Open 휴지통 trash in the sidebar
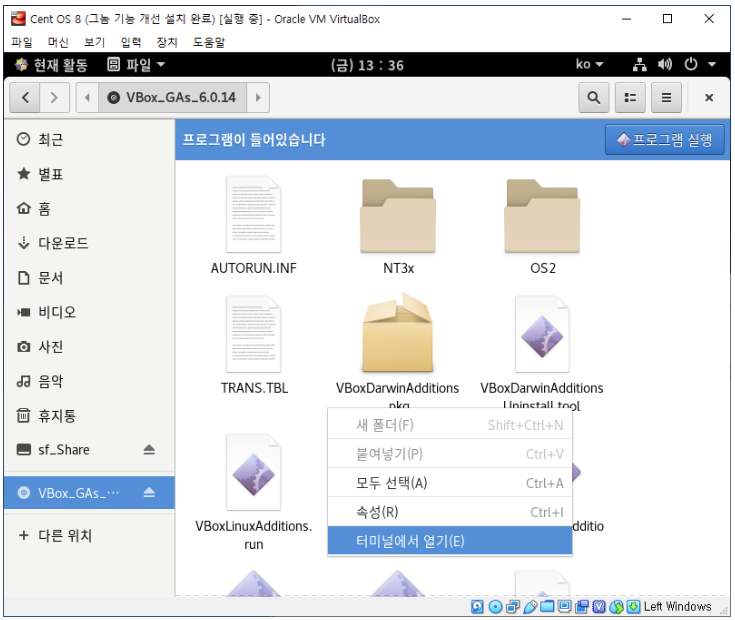The image size is (735, 620). (89, 415)
